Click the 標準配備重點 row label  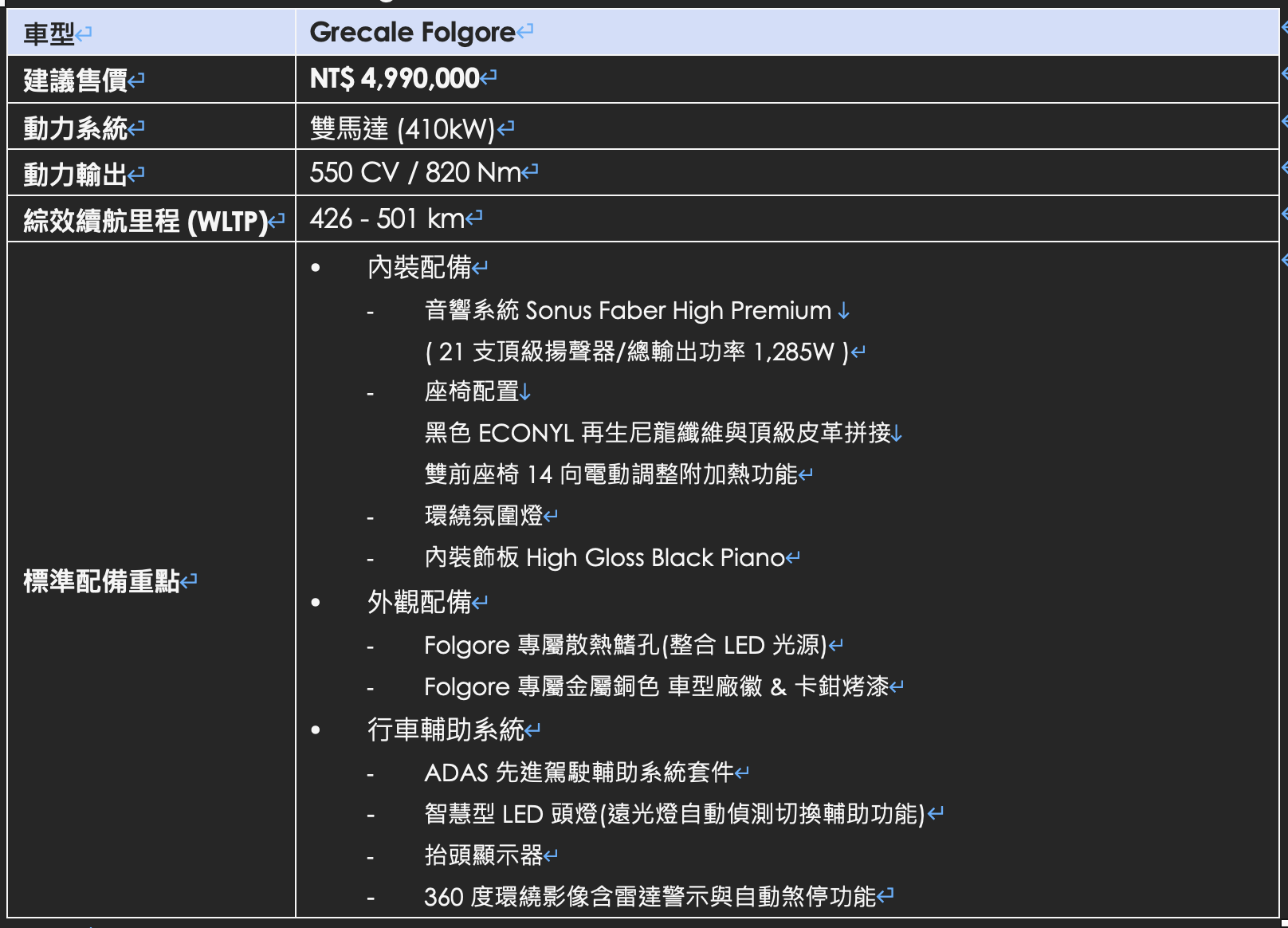tap(101, 581)
